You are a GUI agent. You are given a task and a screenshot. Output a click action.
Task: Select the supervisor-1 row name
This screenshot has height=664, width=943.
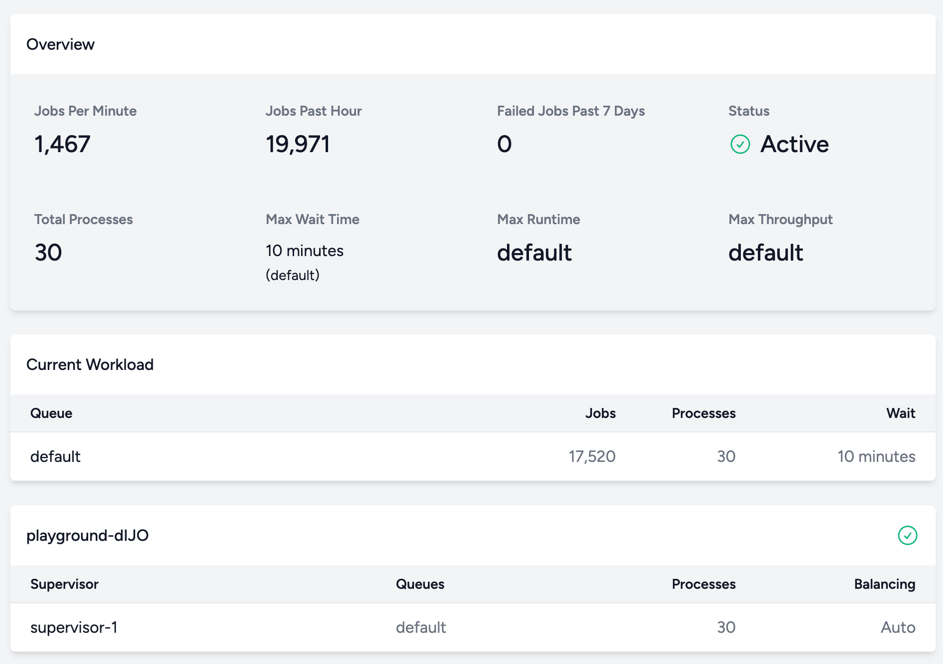point(74,627)
